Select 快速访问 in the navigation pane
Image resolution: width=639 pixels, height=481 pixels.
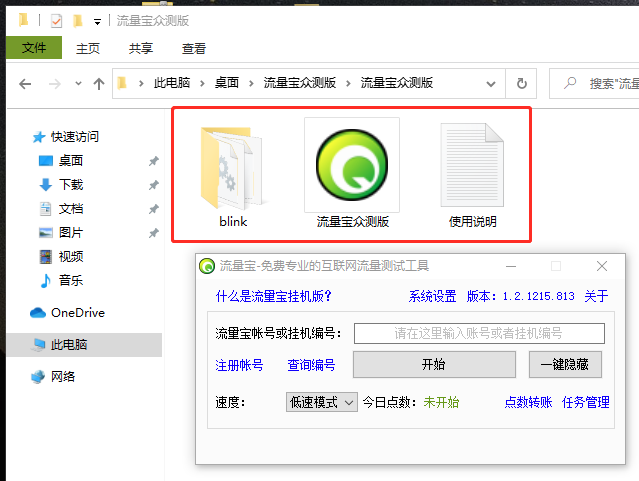(75, 137)
